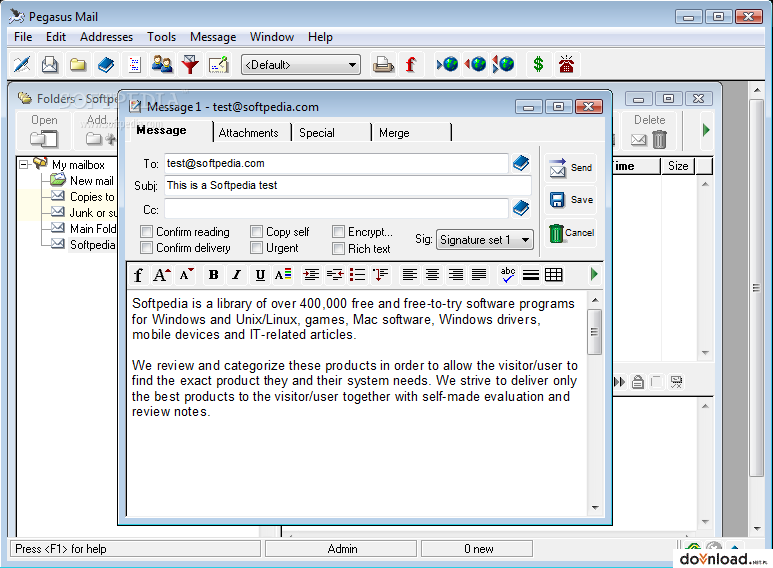Decrease indent in message editor
This screenshot has height=568, width=773.
tap(335, 275)
